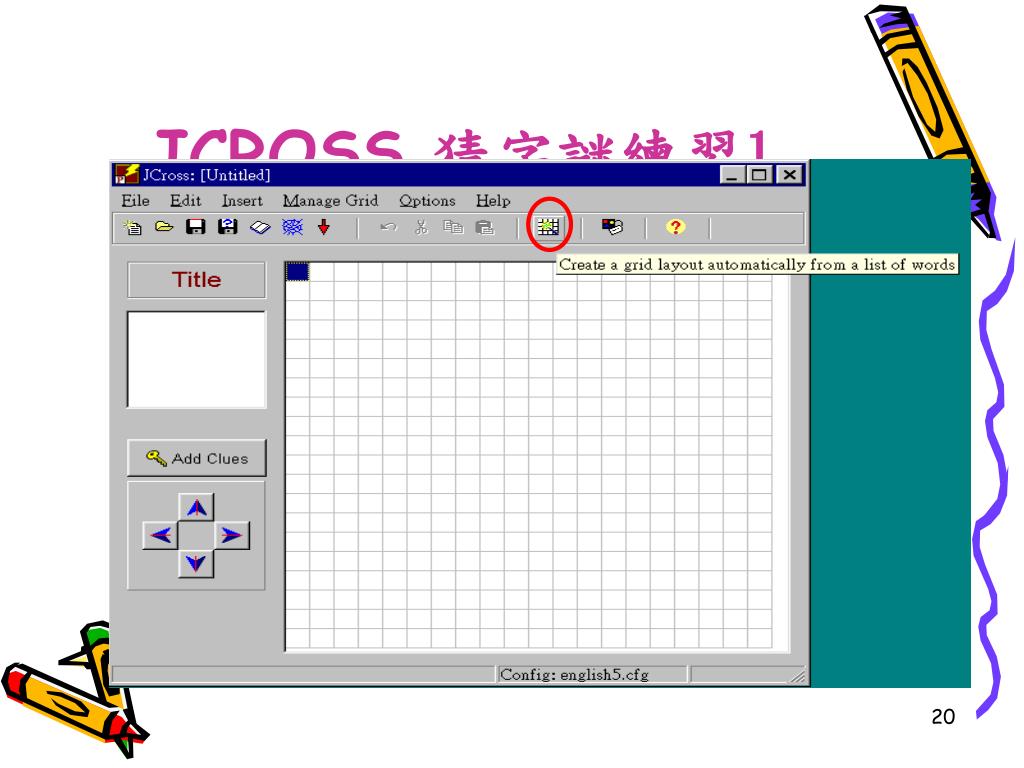Click the Add Clues button
The height and width of the screenshot is (768, 1024).
(x=197, y=458)
